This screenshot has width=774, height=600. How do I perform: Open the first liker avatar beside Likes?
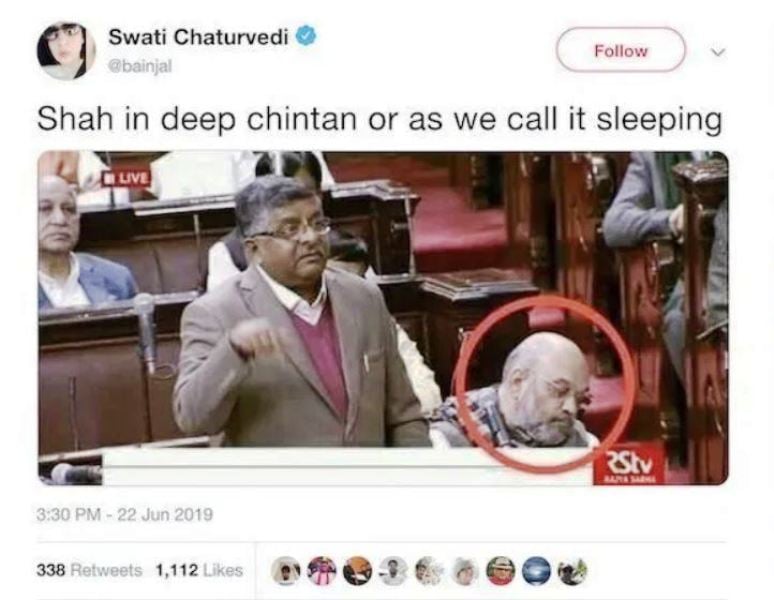285,571
